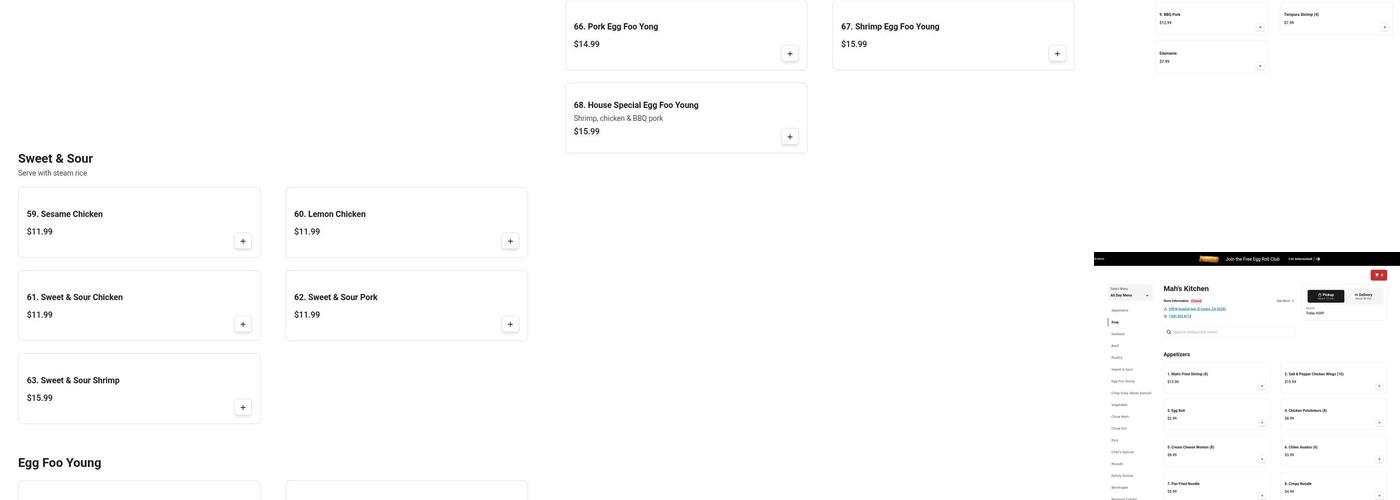Add Sweet & Sour Shrimp to the order

243,407
